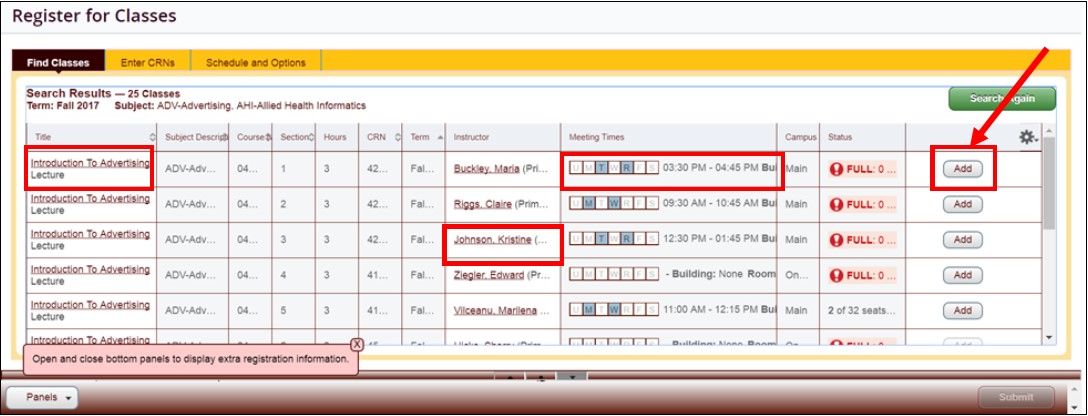Click the sort arrows on Title column
Viewport: 1088px width, 416px height.
[152, 137]
